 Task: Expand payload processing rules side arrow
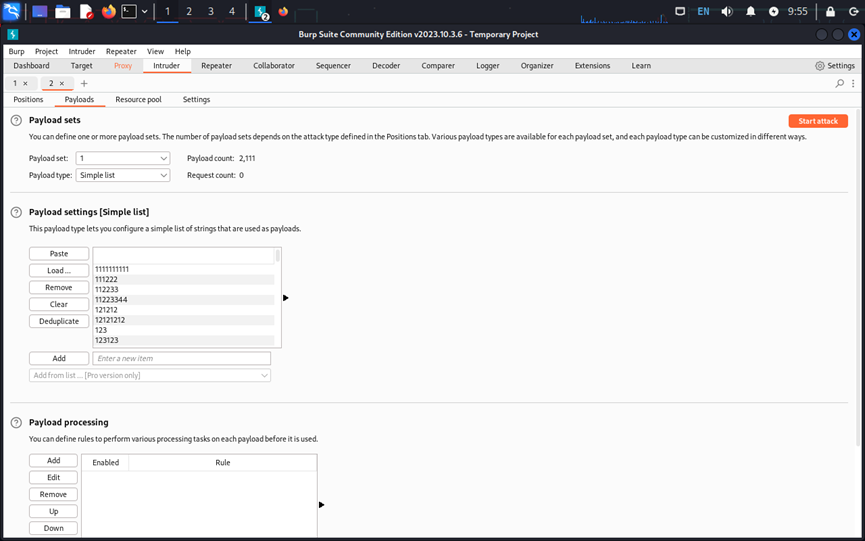322,505
